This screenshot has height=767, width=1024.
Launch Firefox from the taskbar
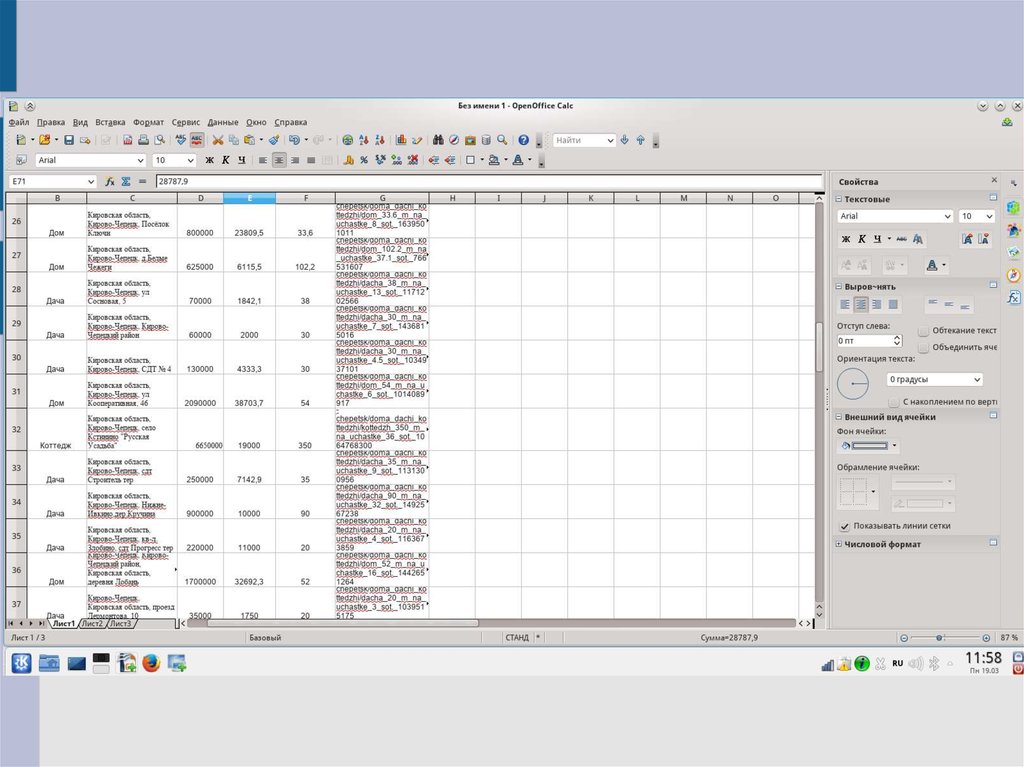151,661
